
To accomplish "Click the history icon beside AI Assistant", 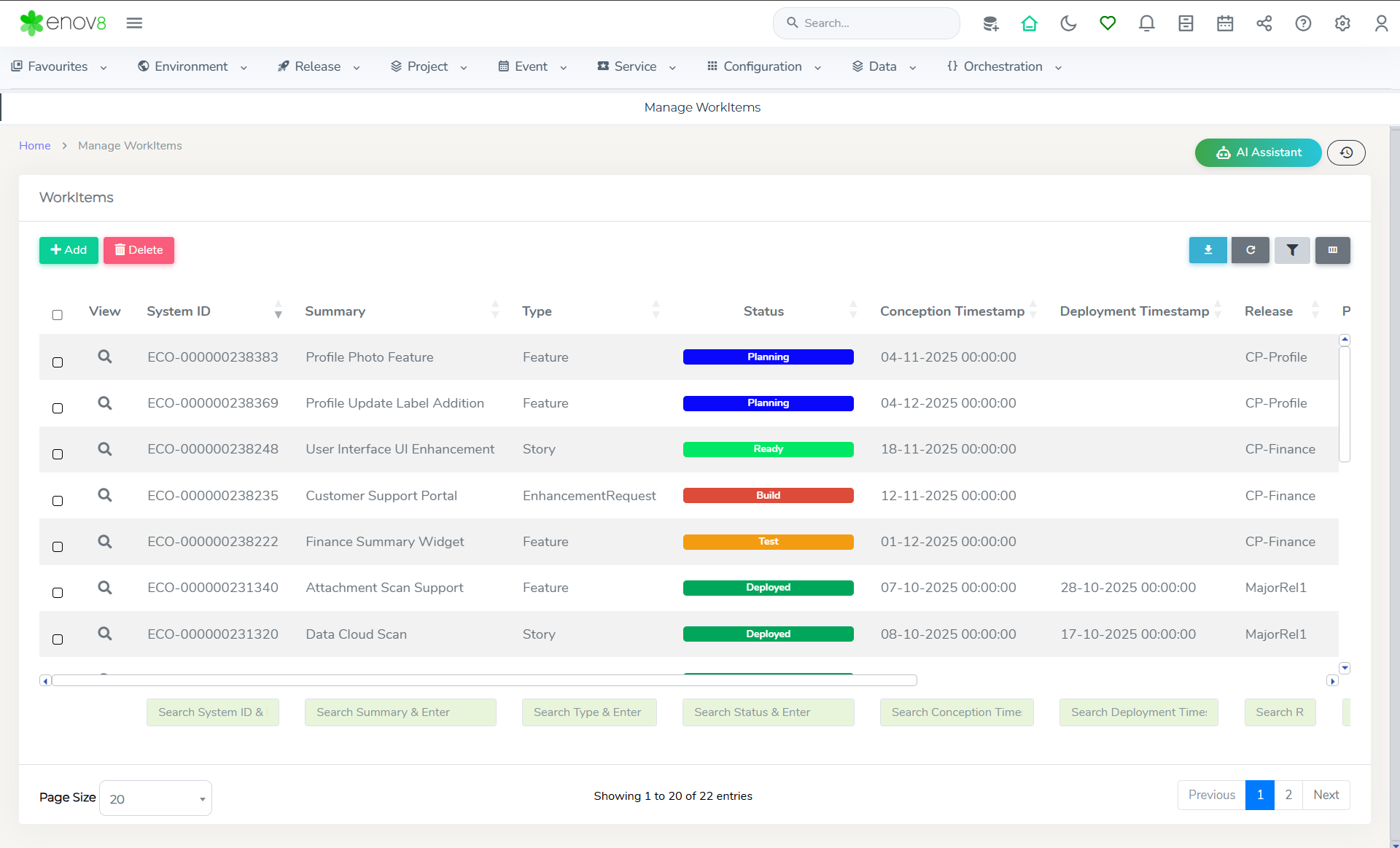I will point(1346,152).
